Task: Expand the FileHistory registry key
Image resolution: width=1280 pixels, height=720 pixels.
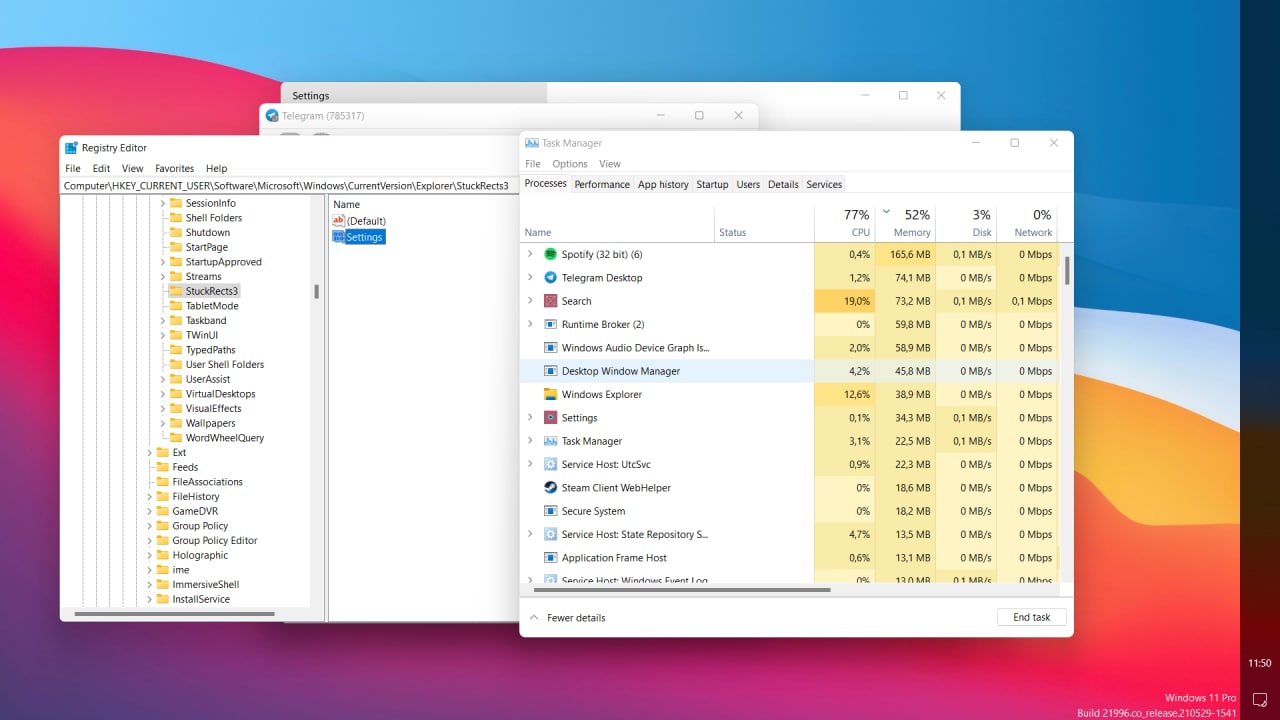Action: click(x=150, y=496)
